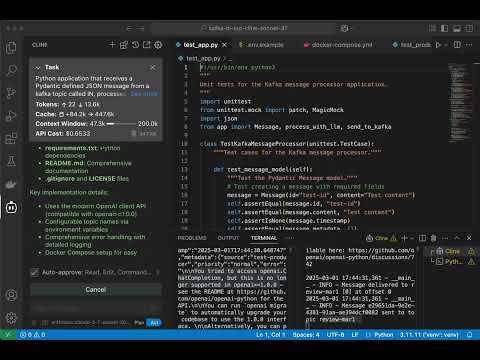Image resolution: width=480 pixels, height=360 pixels.
Task: Delete task button beside API Cost
Action: (144, 134)
